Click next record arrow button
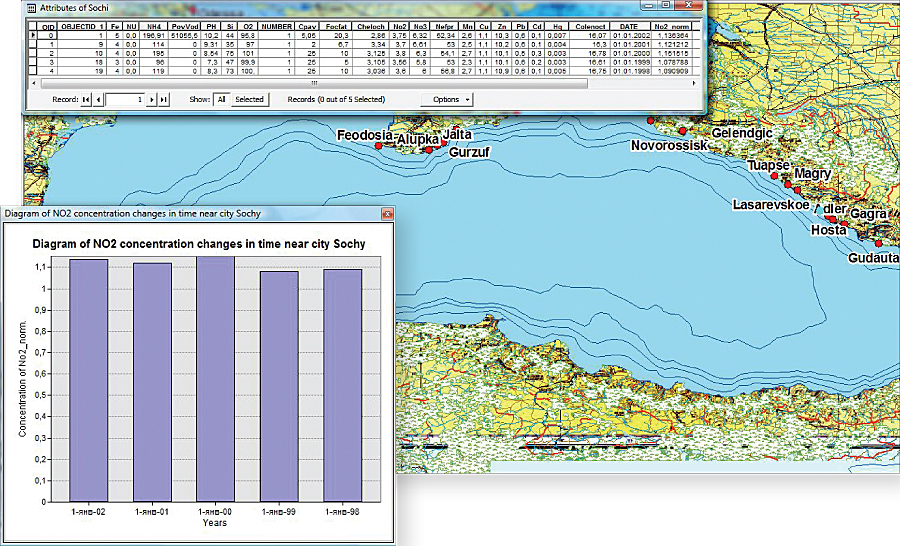The width and height of the screenshot is (900, 546). pos(152,100)
